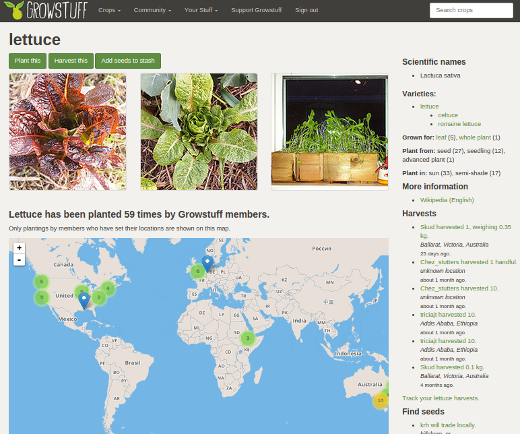Open the Your Stuff dropdown
The image size is (520, 434).
(201, 10)
